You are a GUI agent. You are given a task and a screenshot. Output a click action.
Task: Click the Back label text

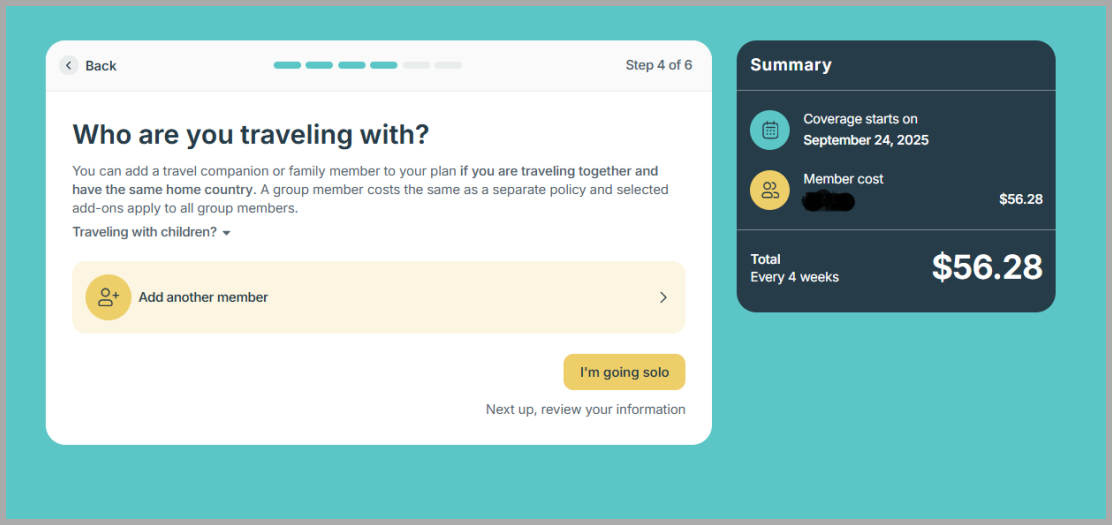coord(101,66)
